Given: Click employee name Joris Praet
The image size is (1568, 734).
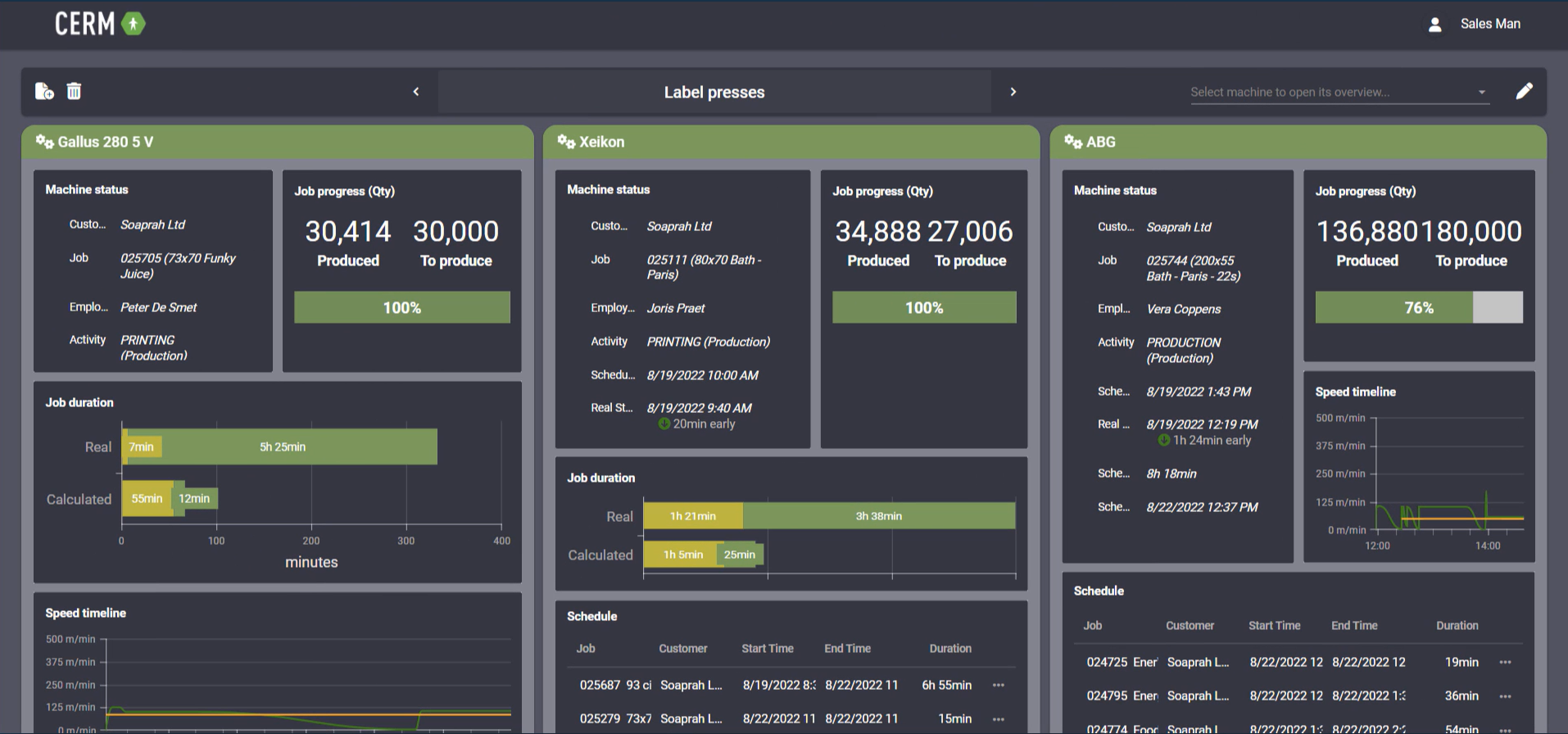Looking at the screenshot, I should click(676, 308).
